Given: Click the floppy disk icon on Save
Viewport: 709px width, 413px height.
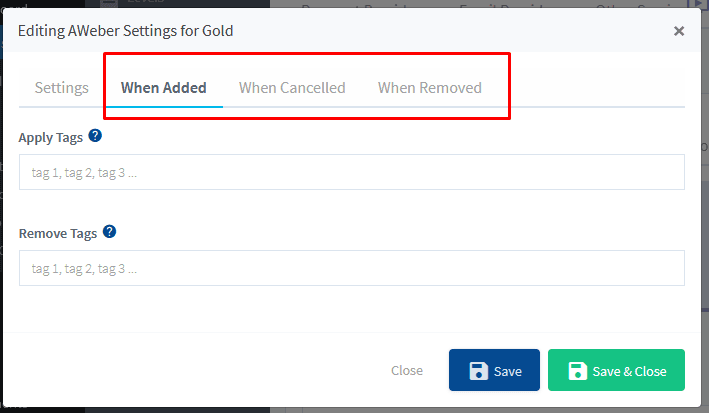Looking at the screenshot, I should tap(479, 371).
